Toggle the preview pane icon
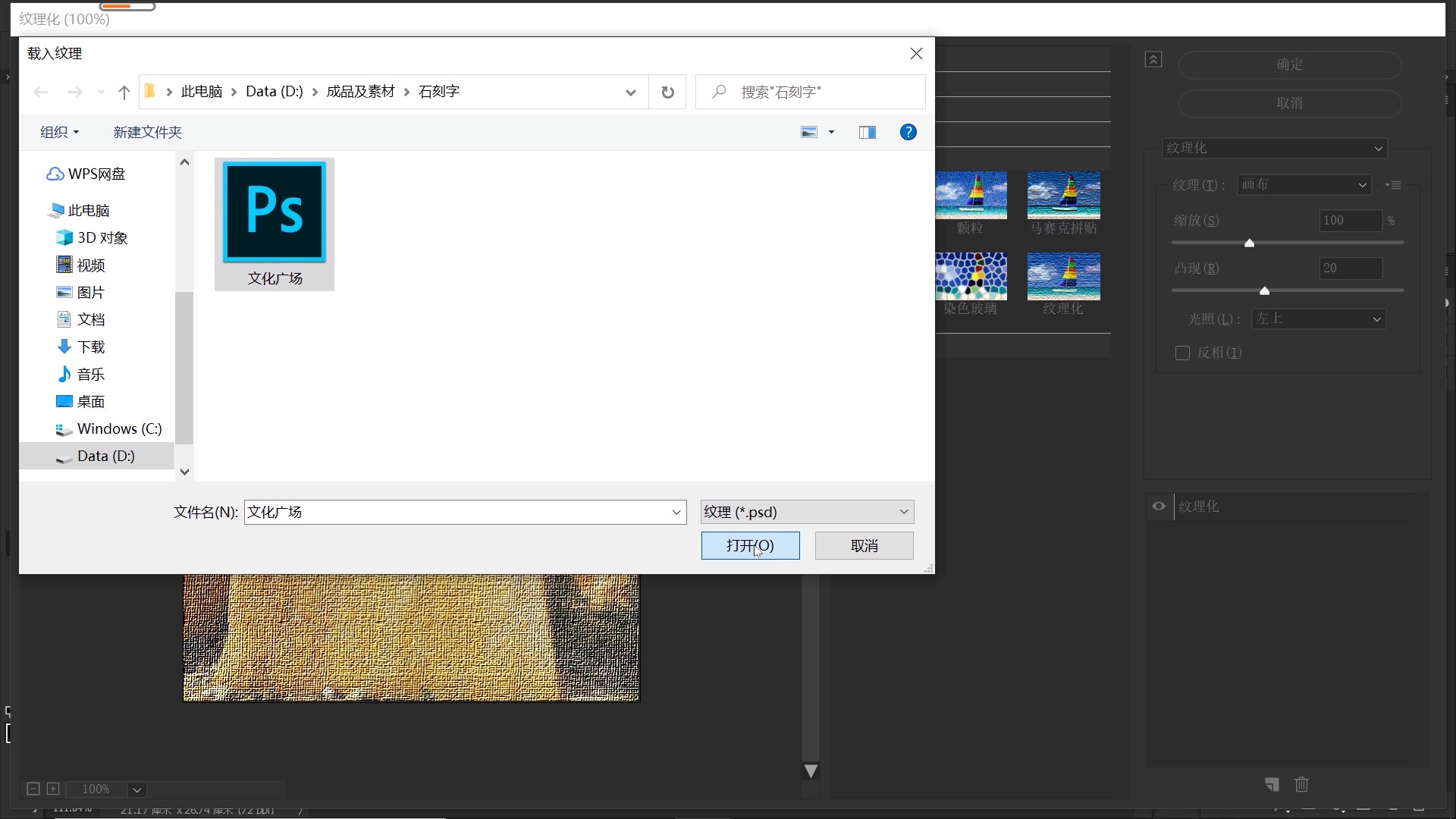Image resolution: width=1456 pixels, height=819 pixels. coord(867,132)
